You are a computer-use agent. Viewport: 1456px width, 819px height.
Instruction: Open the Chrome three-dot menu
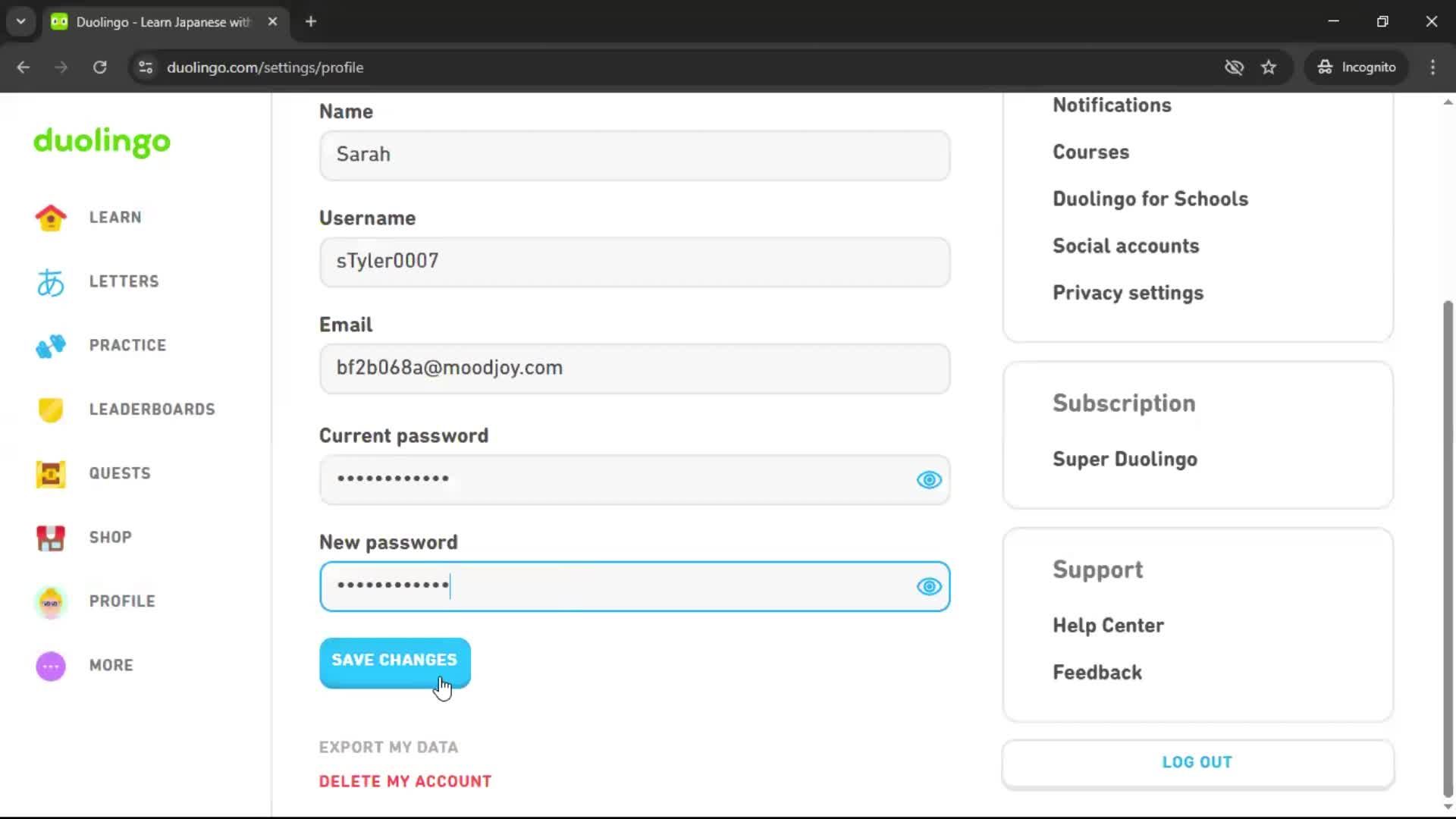(x=1432, y=67)
